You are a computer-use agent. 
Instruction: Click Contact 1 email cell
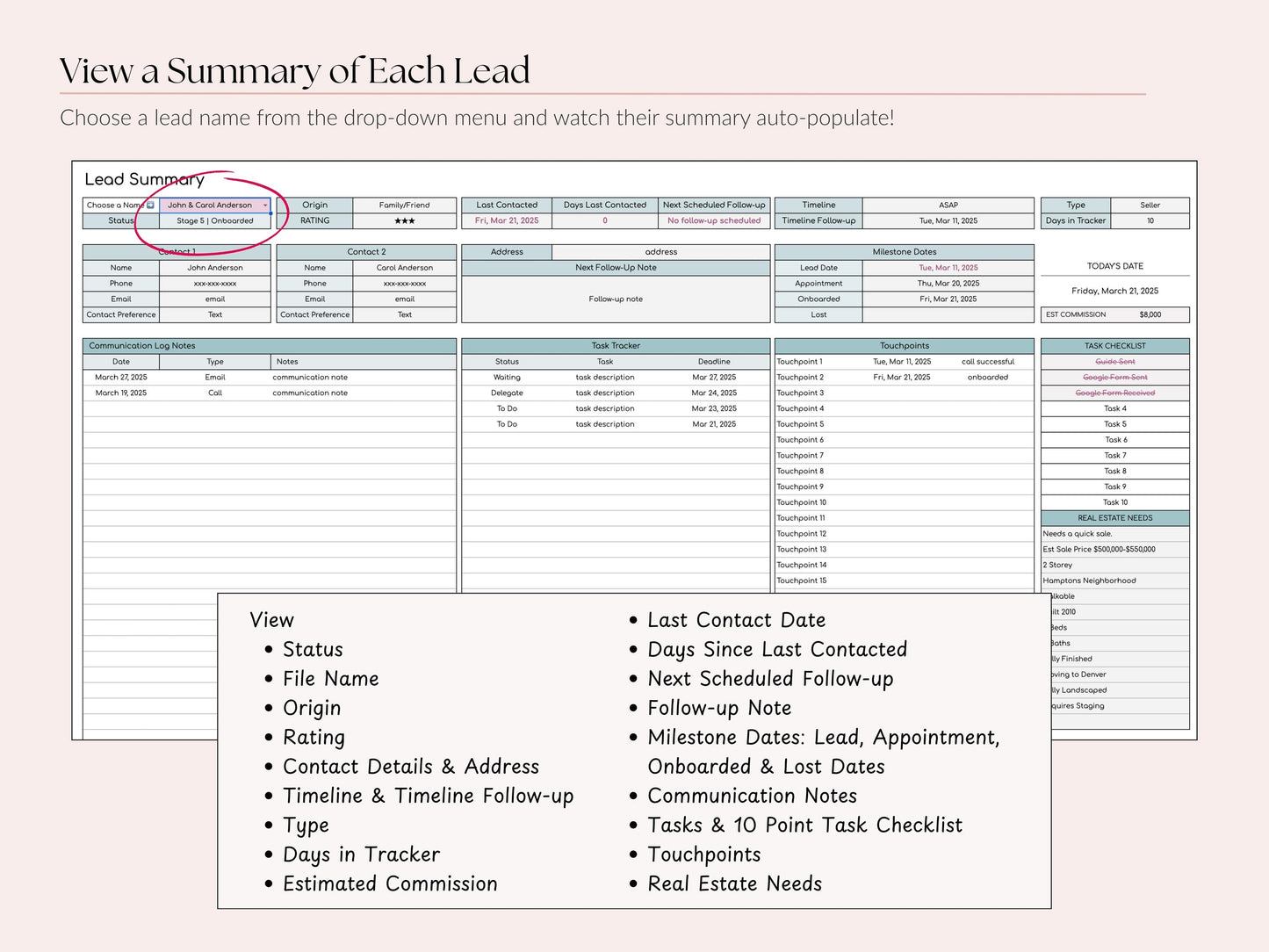pos(215,299)
